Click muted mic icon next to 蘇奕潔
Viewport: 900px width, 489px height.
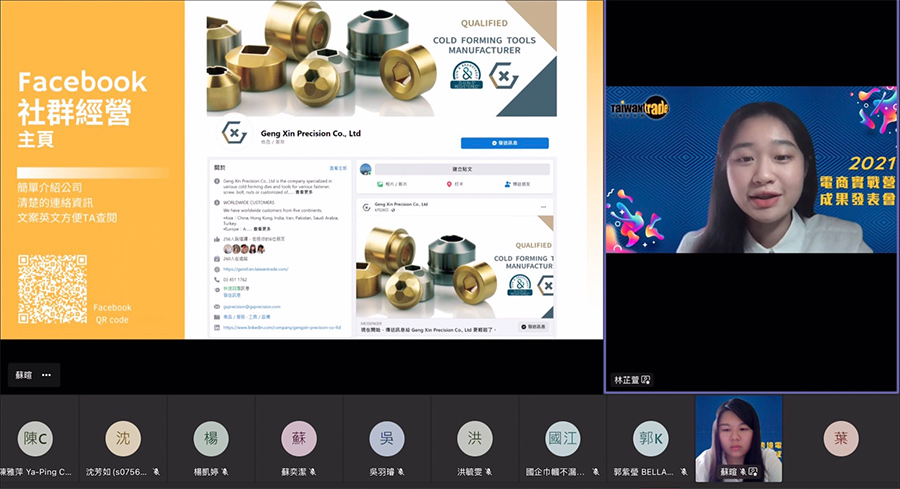(x=312, y=472)
